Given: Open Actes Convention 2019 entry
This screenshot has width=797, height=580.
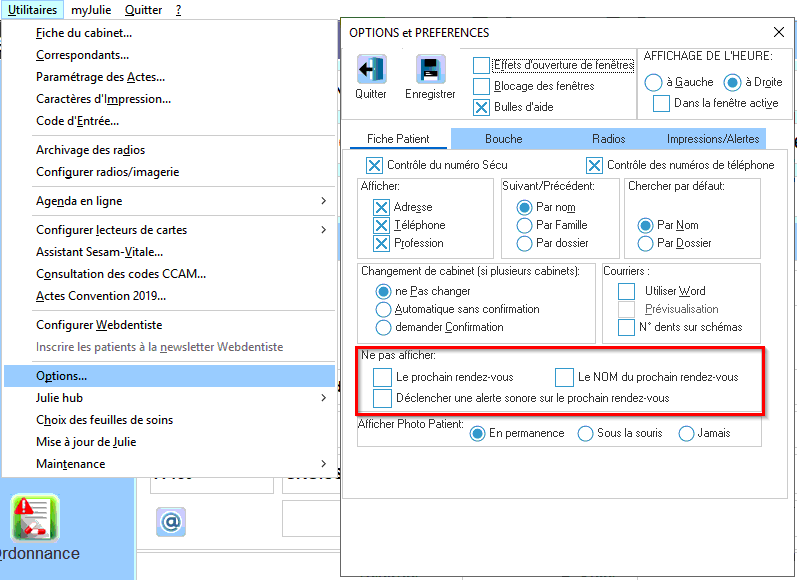Looking at the screenshot, I should [x=169, y=296].
